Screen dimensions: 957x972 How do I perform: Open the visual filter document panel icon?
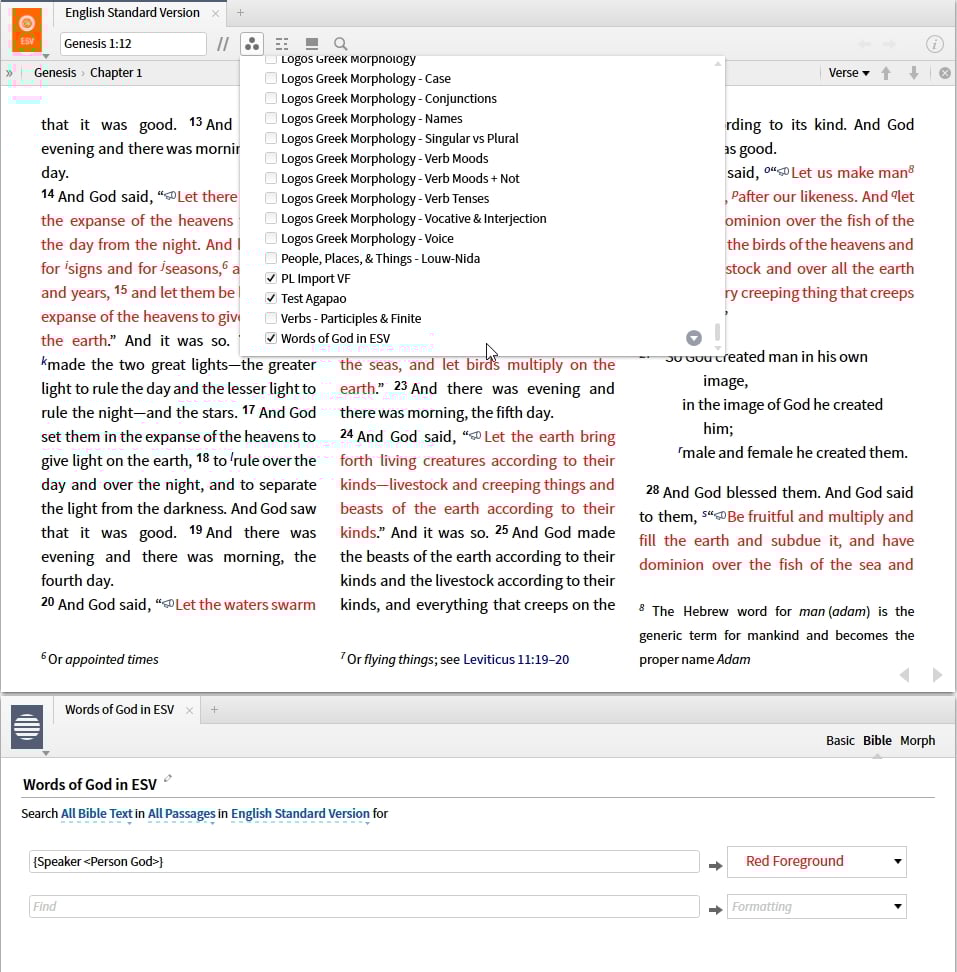coord(27,727)
